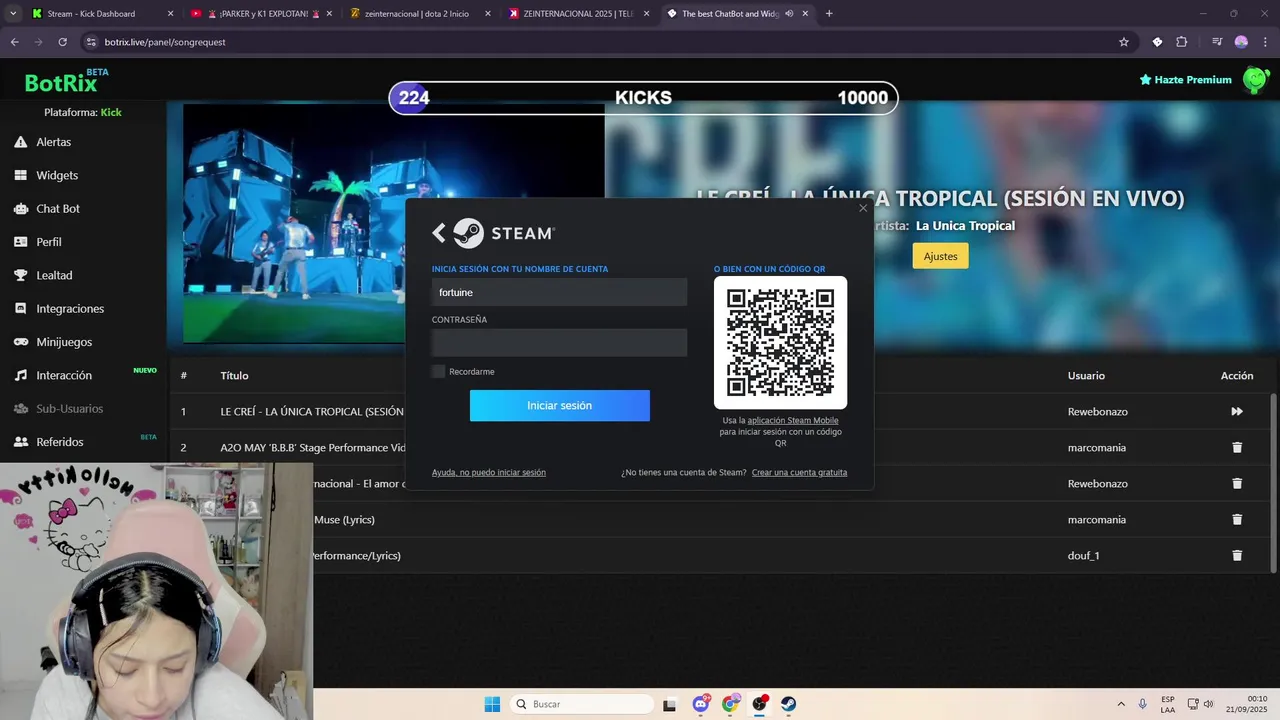Click 'Crear una cuenta gratuita' link
The image size is (1280, 720).
click(799, 472)
